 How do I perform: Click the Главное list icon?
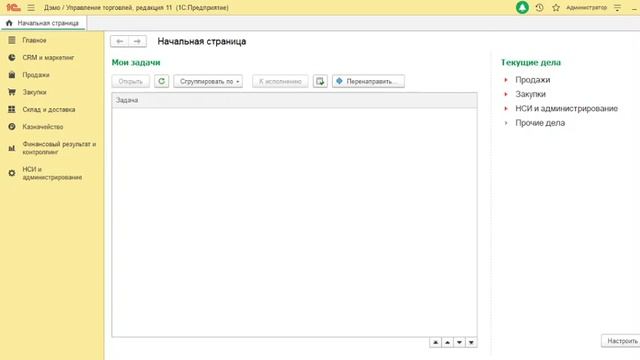(x=12, y=40)
